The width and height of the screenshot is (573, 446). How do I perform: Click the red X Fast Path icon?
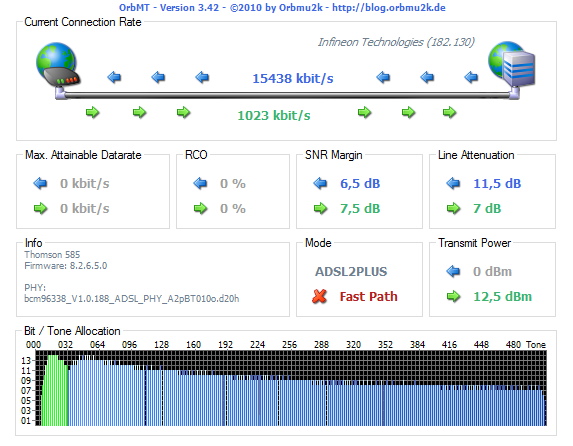click(319, 296)
